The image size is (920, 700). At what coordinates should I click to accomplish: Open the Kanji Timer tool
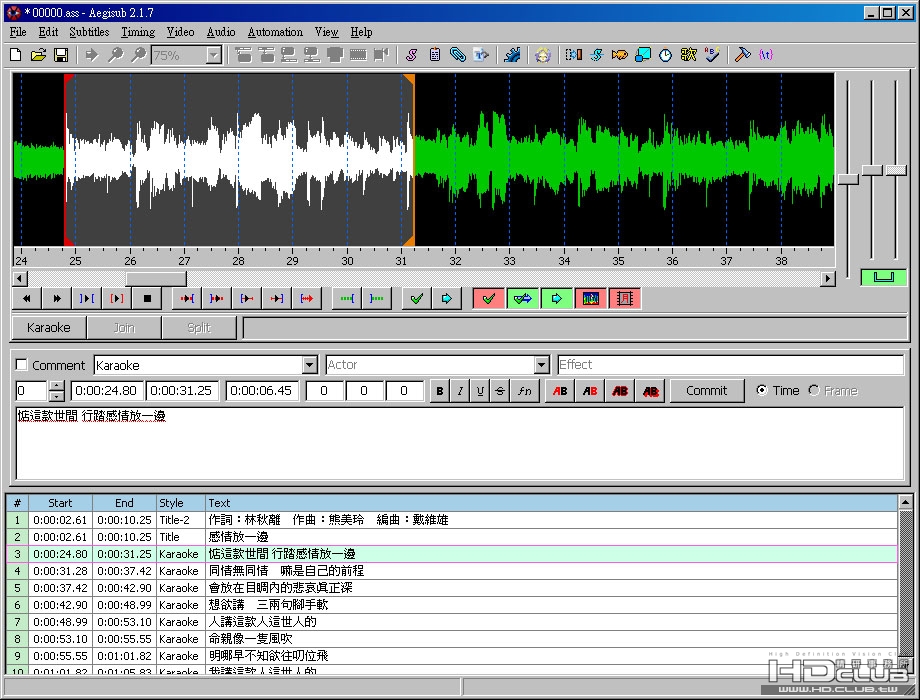coord(688,55)
